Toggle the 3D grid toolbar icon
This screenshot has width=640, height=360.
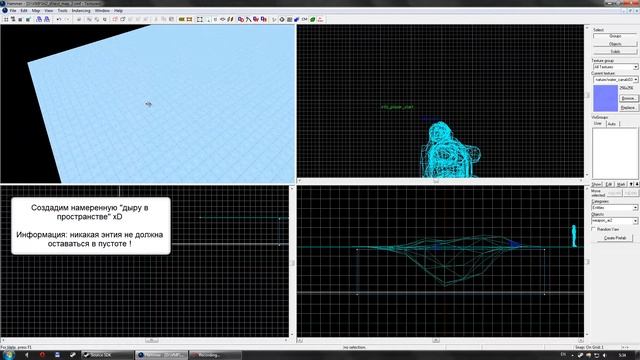[x=13, y=19]
